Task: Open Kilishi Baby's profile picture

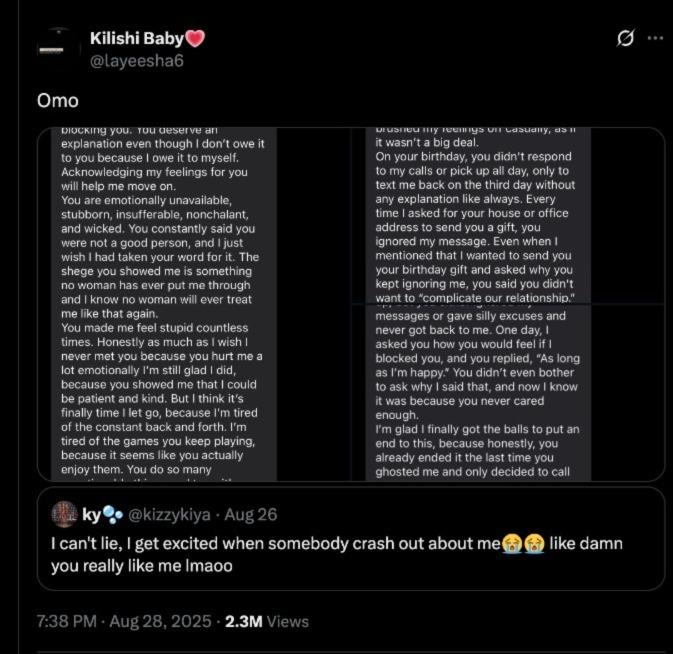Action: click(x=57, y=48)
